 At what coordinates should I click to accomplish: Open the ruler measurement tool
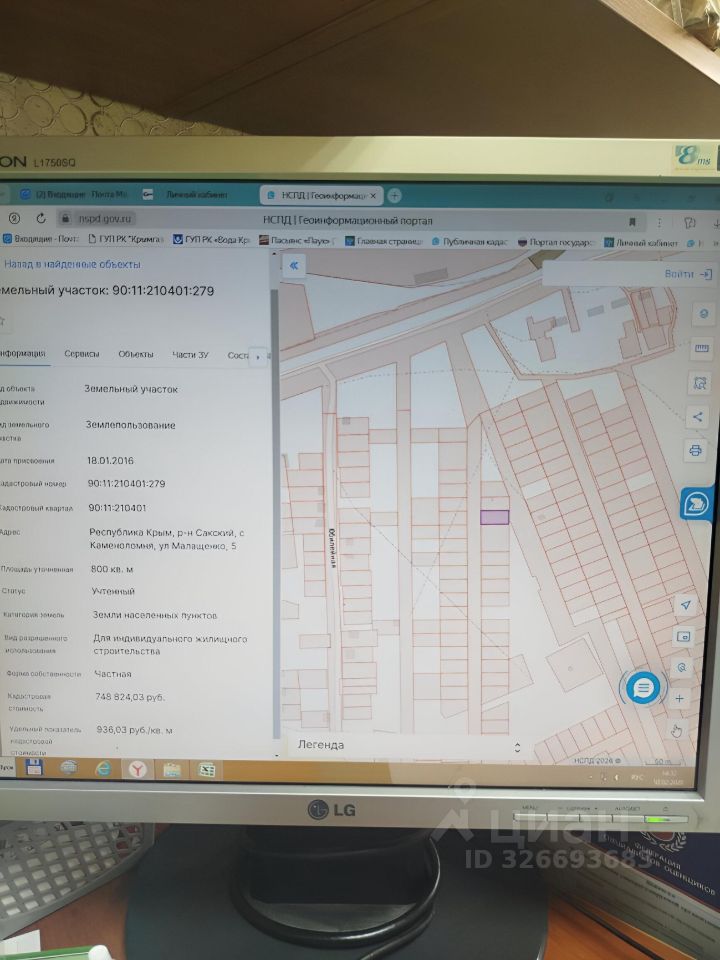(x=702, y=348)
